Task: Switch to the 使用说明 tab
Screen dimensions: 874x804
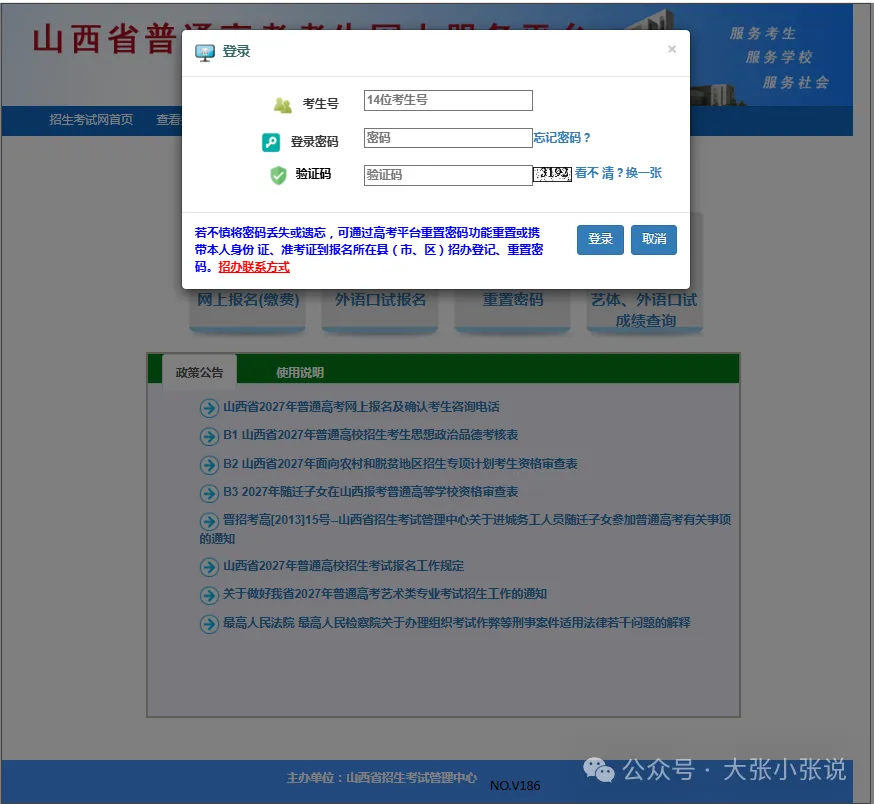Action: click(300, 372)
